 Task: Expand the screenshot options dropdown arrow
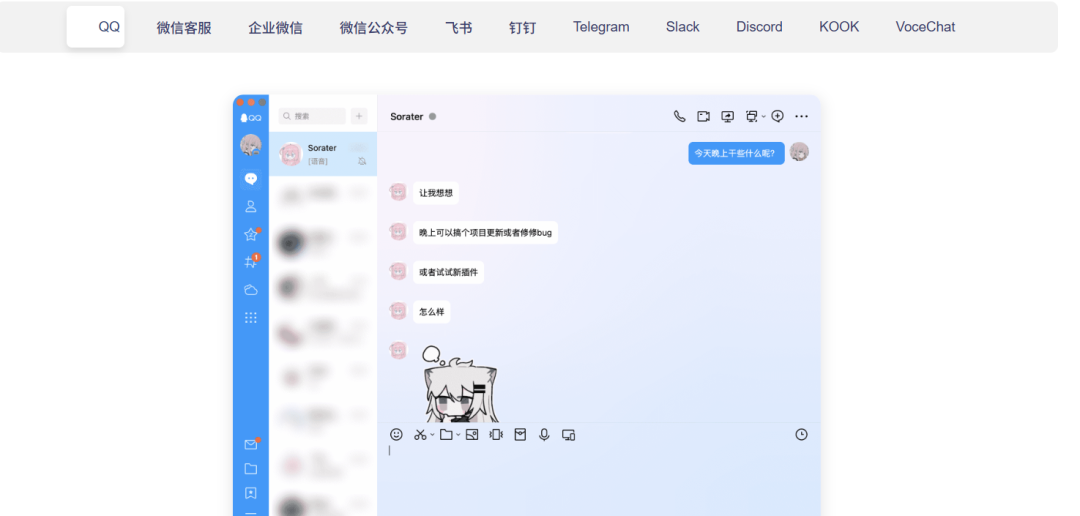[x=432, y=435]
